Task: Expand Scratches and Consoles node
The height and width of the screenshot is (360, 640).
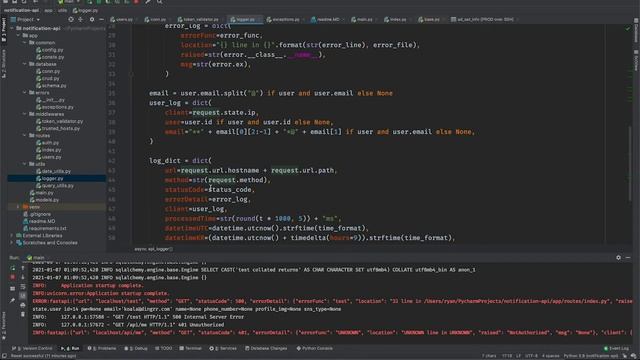Action: coord(12,242)
